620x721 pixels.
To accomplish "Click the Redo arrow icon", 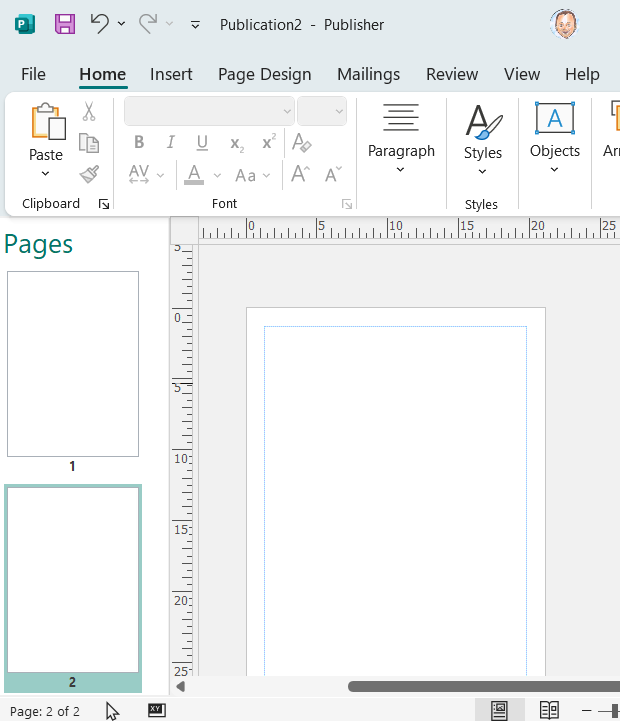I will pos(149,23).
